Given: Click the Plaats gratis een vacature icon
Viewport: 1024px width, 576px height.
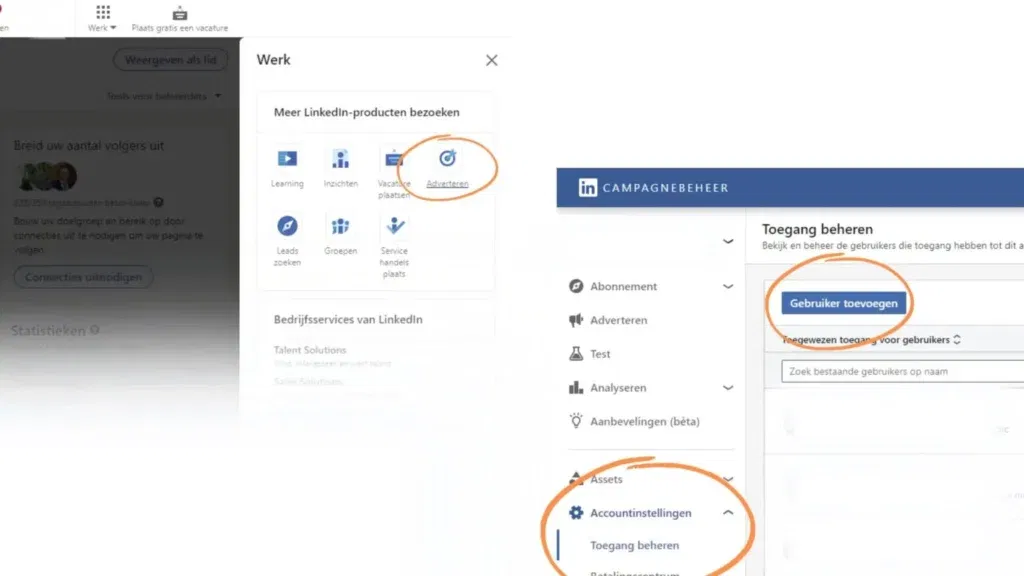Looking at the screenshot, I should (180, 13).
